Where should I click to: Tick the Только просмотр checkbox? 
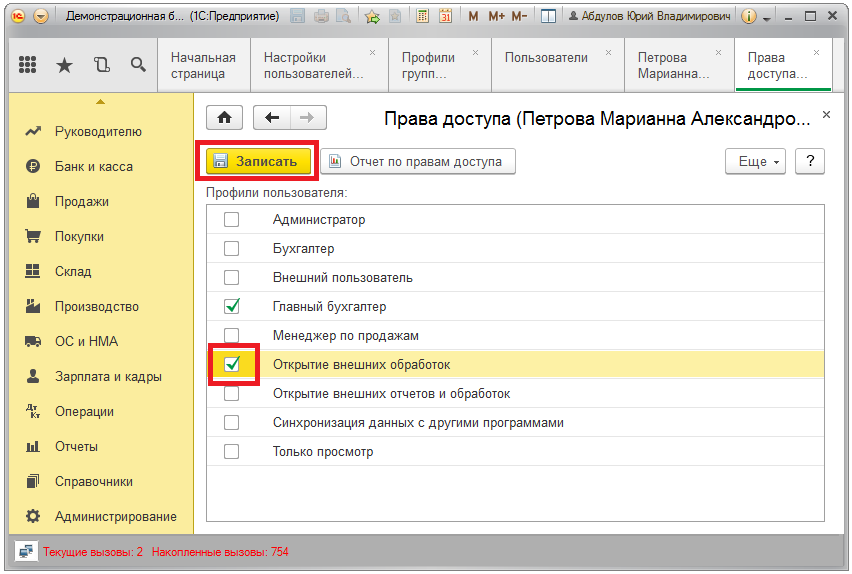(x=232, y=452)
